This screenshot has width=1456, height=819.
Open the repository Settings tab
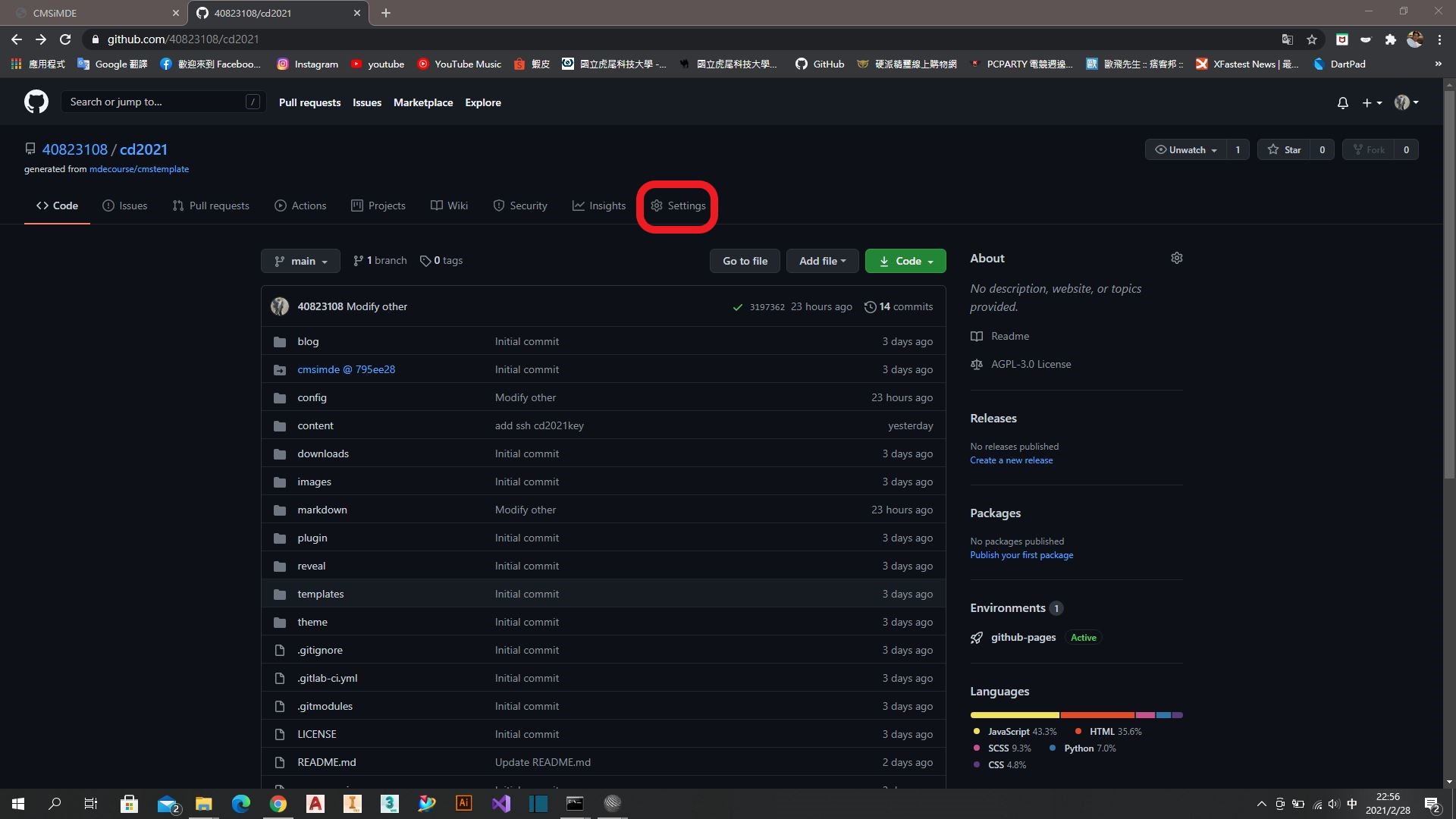pyautogui.click(x=678, y=206)
